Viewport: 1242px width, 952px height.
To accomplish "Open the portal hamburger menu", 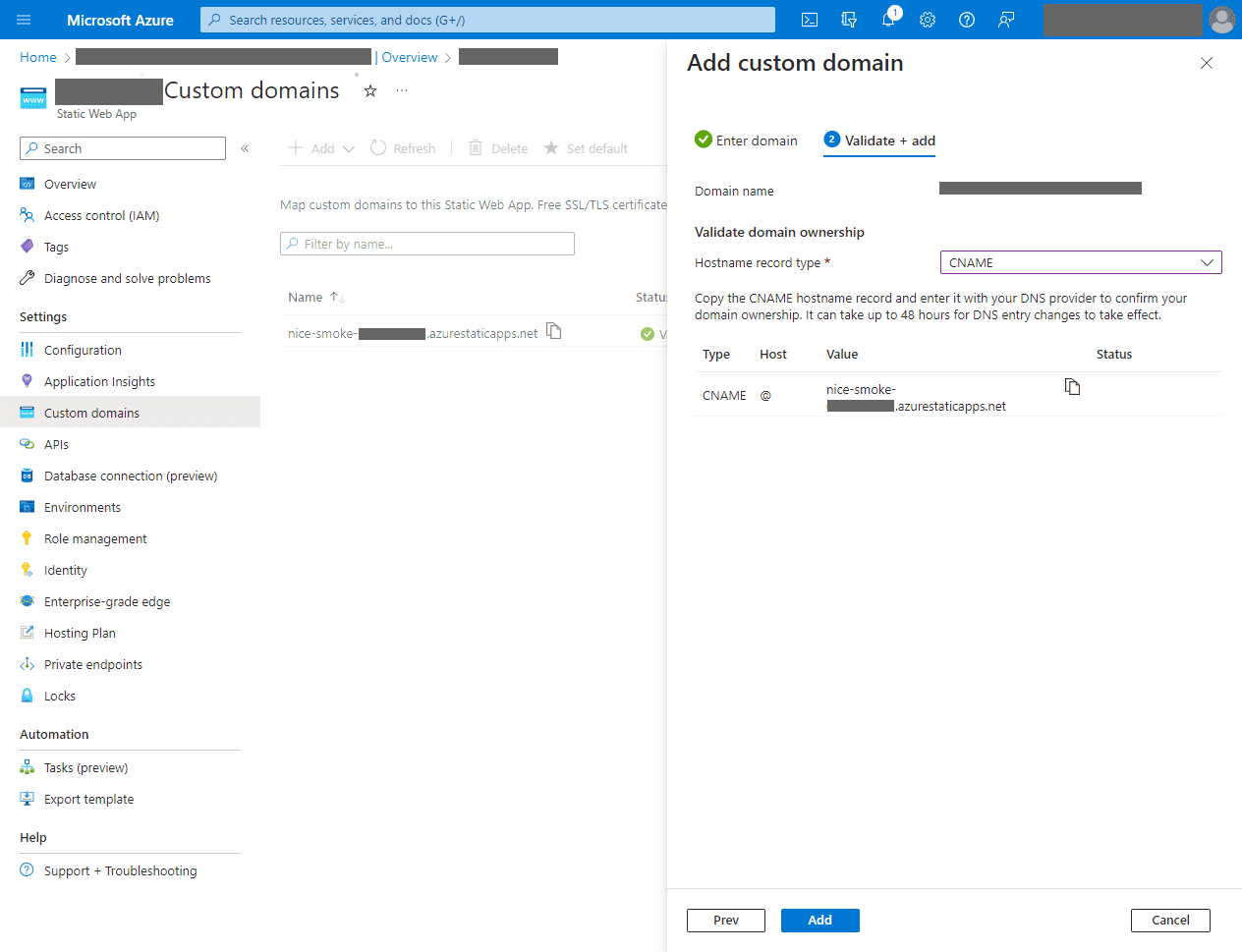I will [x=25, y=20].
